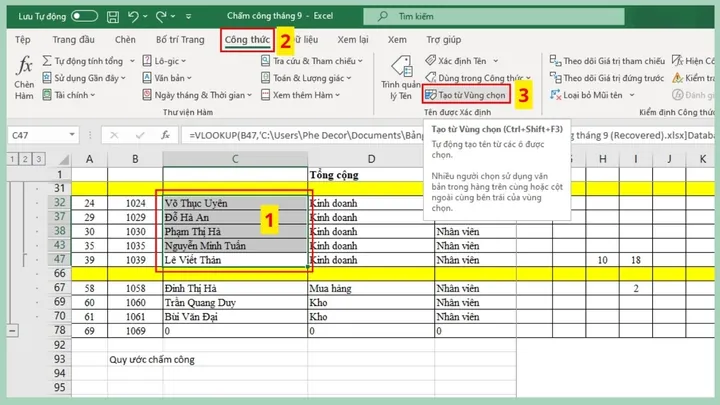Click Tự động tính tổng sigma icon
Viewport: 720px width, 405px height.
[x=47, y=61]
